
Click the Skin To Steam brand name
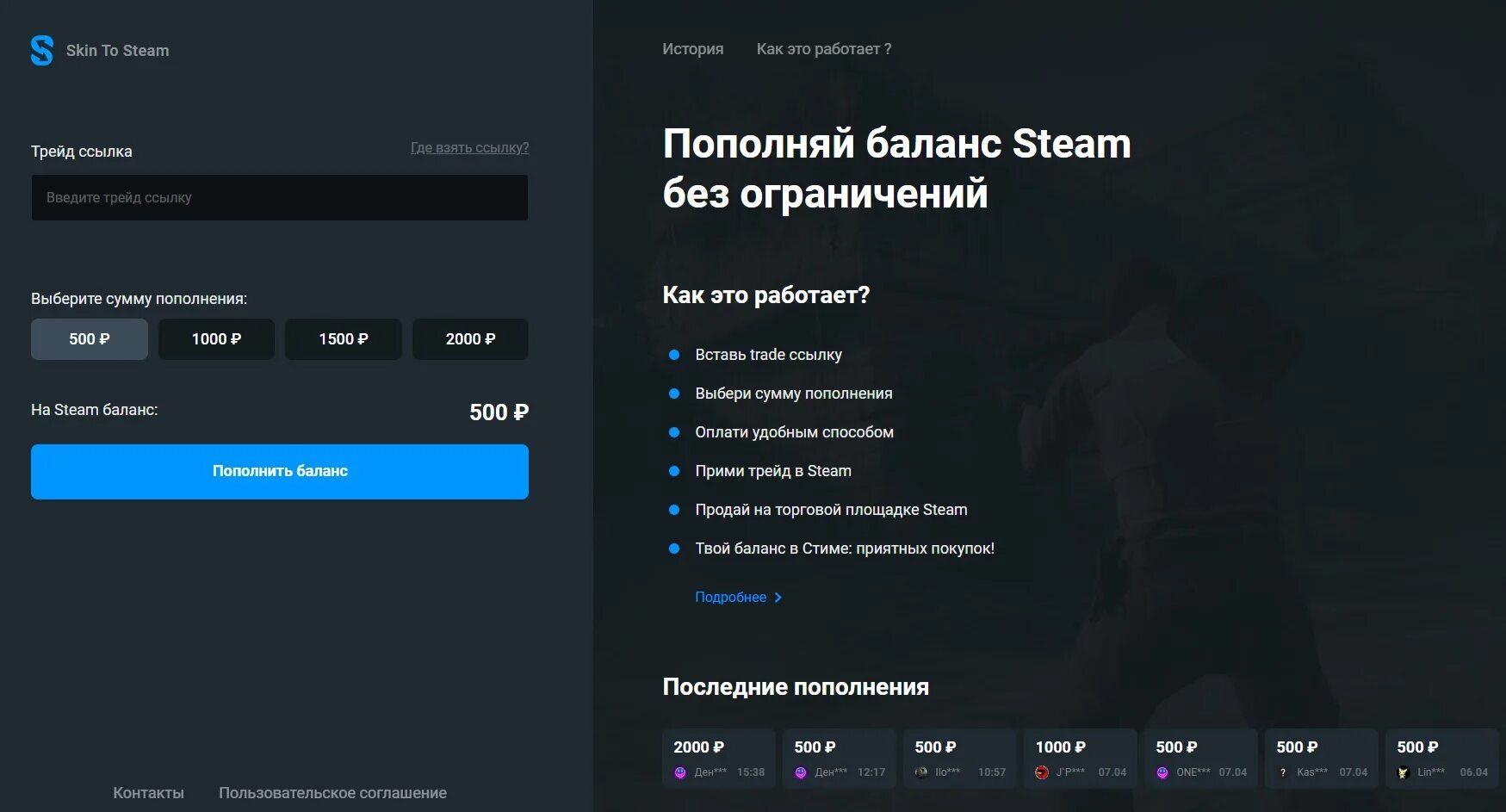click(117, 51)
